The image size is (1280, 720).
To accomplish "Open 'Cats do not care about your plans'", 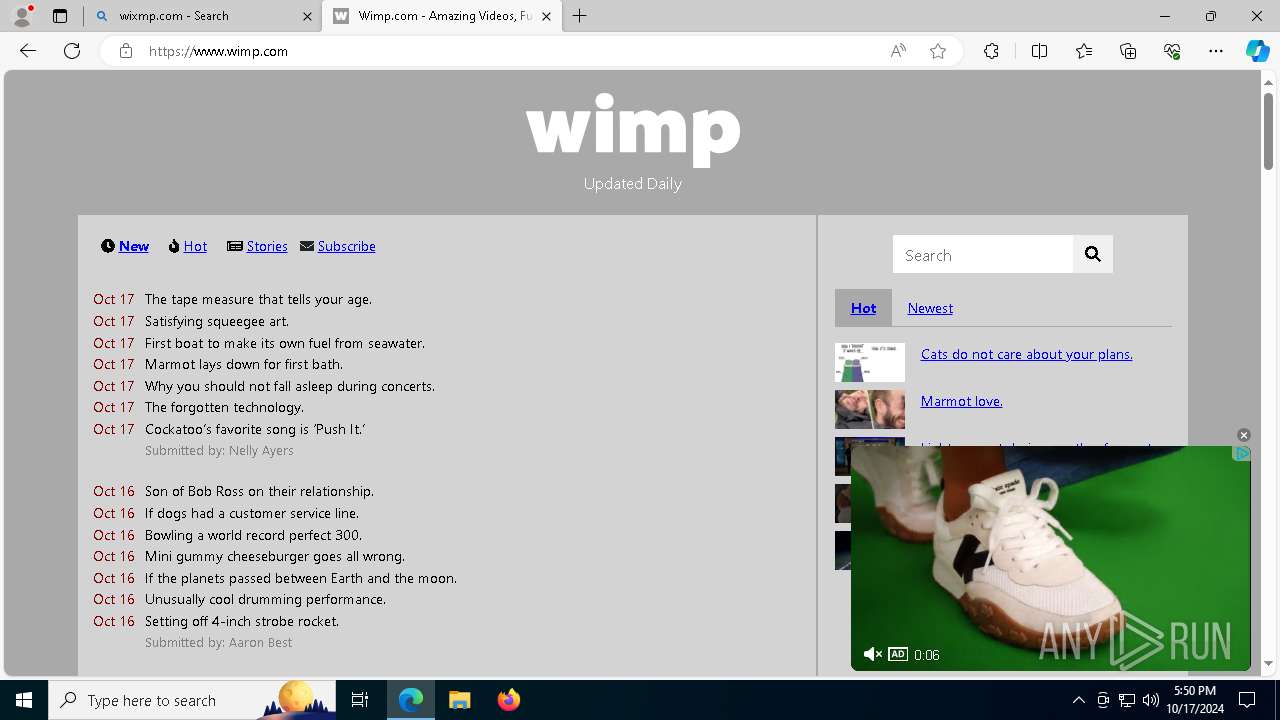I will pyautogui.click(x=1026, y=354).
